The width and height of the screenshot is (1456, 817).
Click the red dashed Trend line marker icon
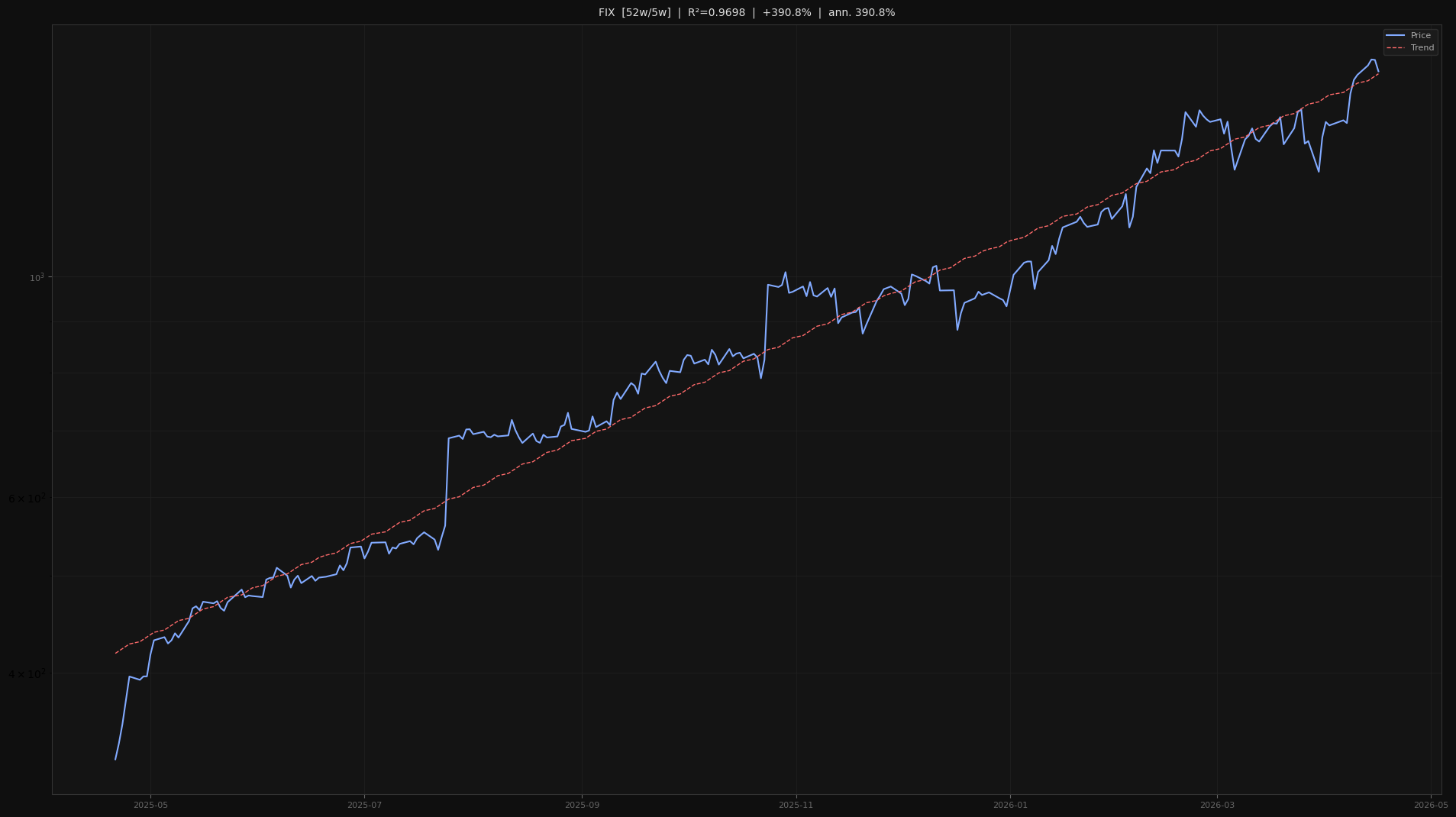(x=1396, y=47)
